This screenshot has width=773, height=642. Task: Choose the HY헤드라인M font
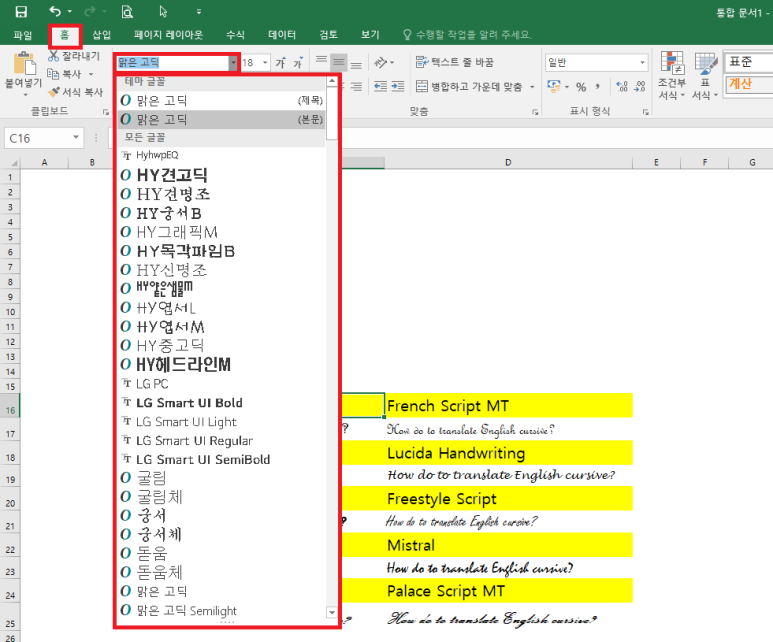221,364
